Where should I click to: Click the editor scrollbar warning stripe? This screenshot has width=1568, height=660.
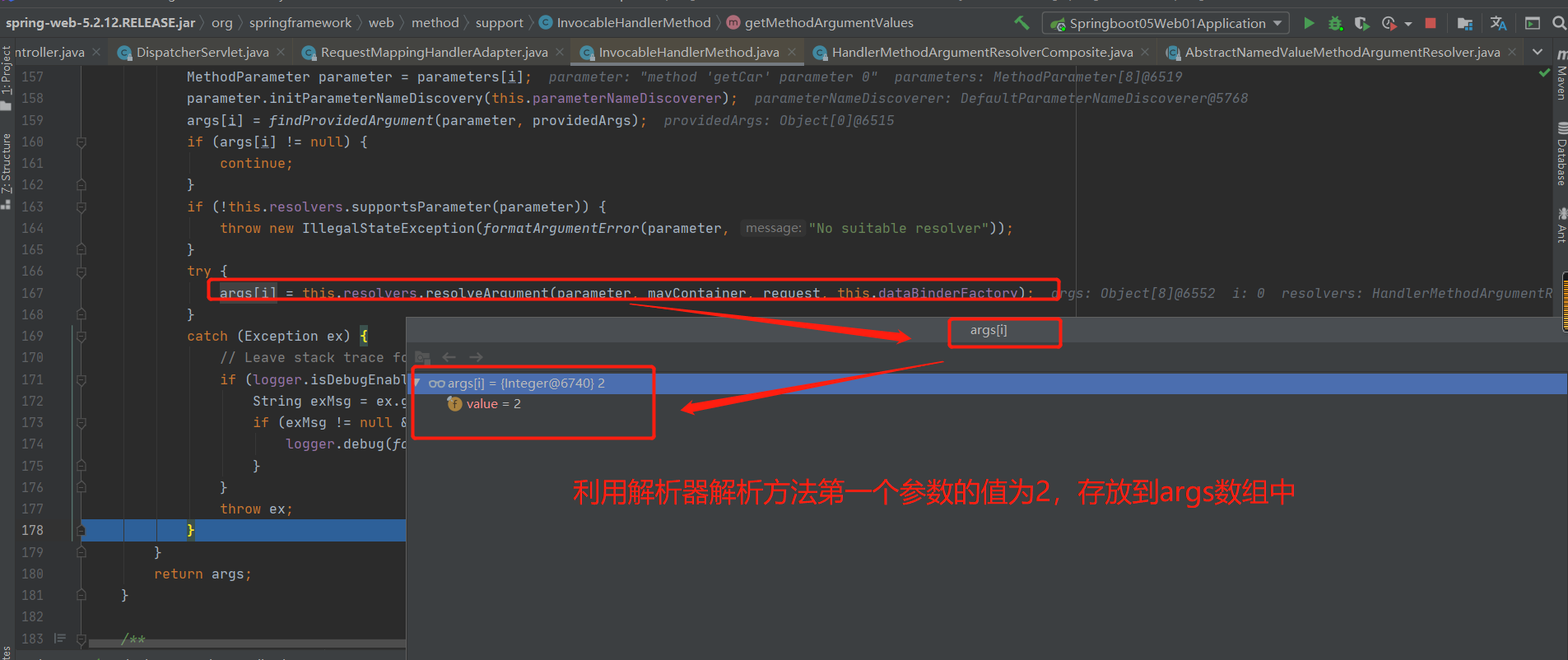(x=1565, y=303)
